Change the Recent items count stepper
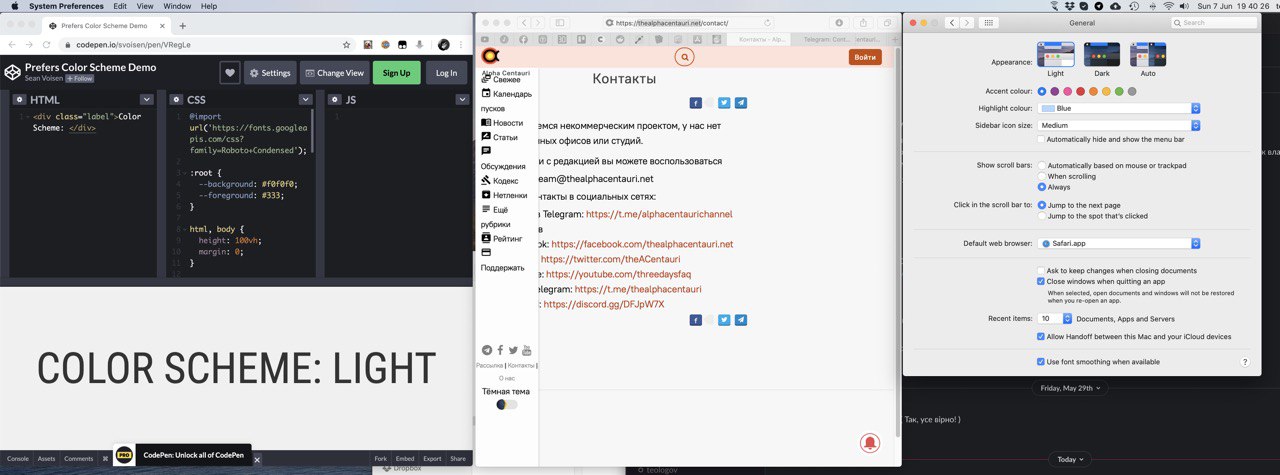This screenshot has width=1280, height=475. point(1067,318)
